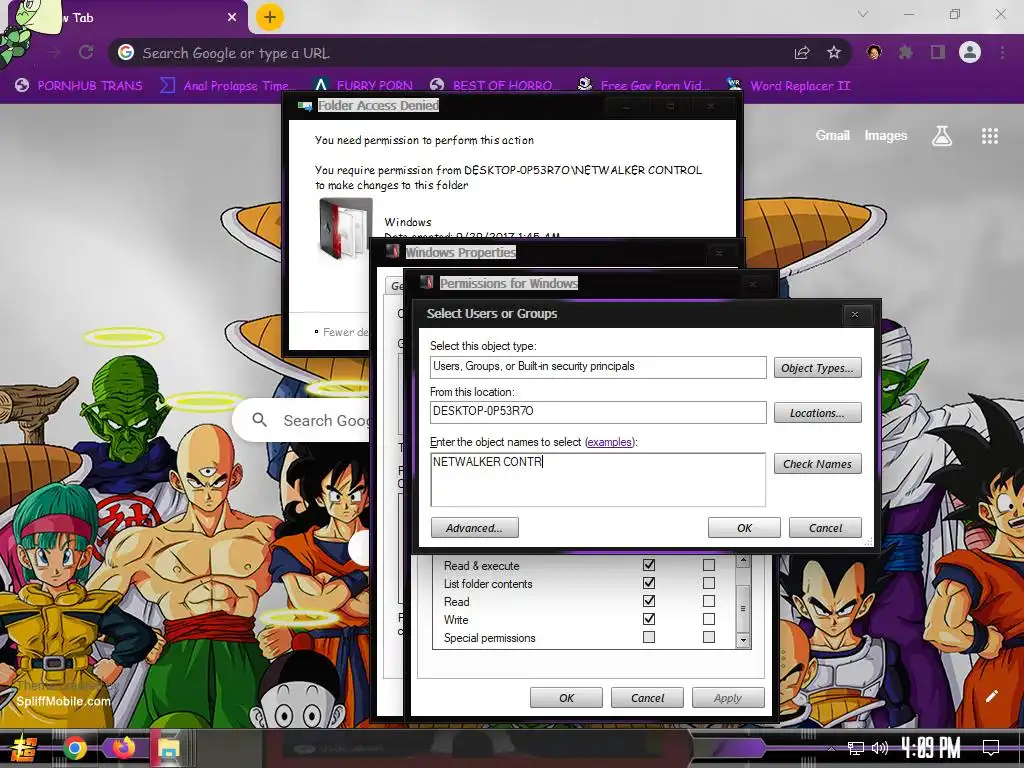Open the Advanced... button in Select Users
The height and width of the screenshot is (768, 1024).
[475, 528]
